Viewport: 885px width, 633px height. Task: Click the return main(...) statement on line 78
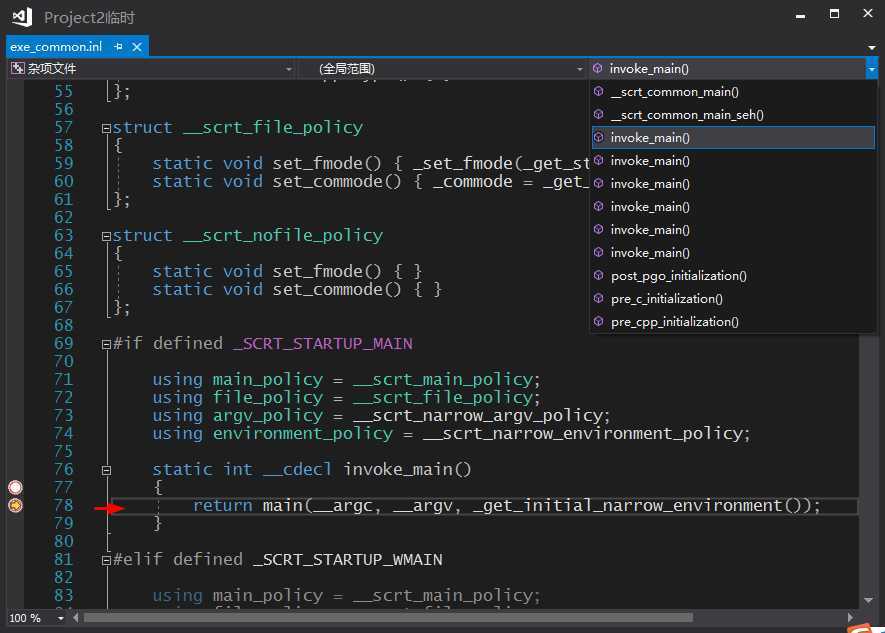click(x=506, y=505)
